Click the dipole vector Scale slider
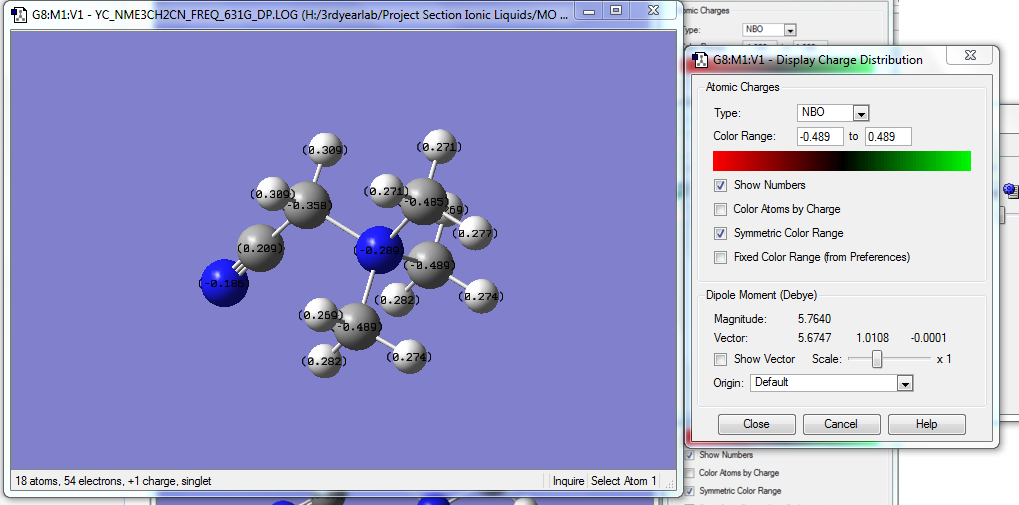The image size is (1019, 505). (877, 359)
